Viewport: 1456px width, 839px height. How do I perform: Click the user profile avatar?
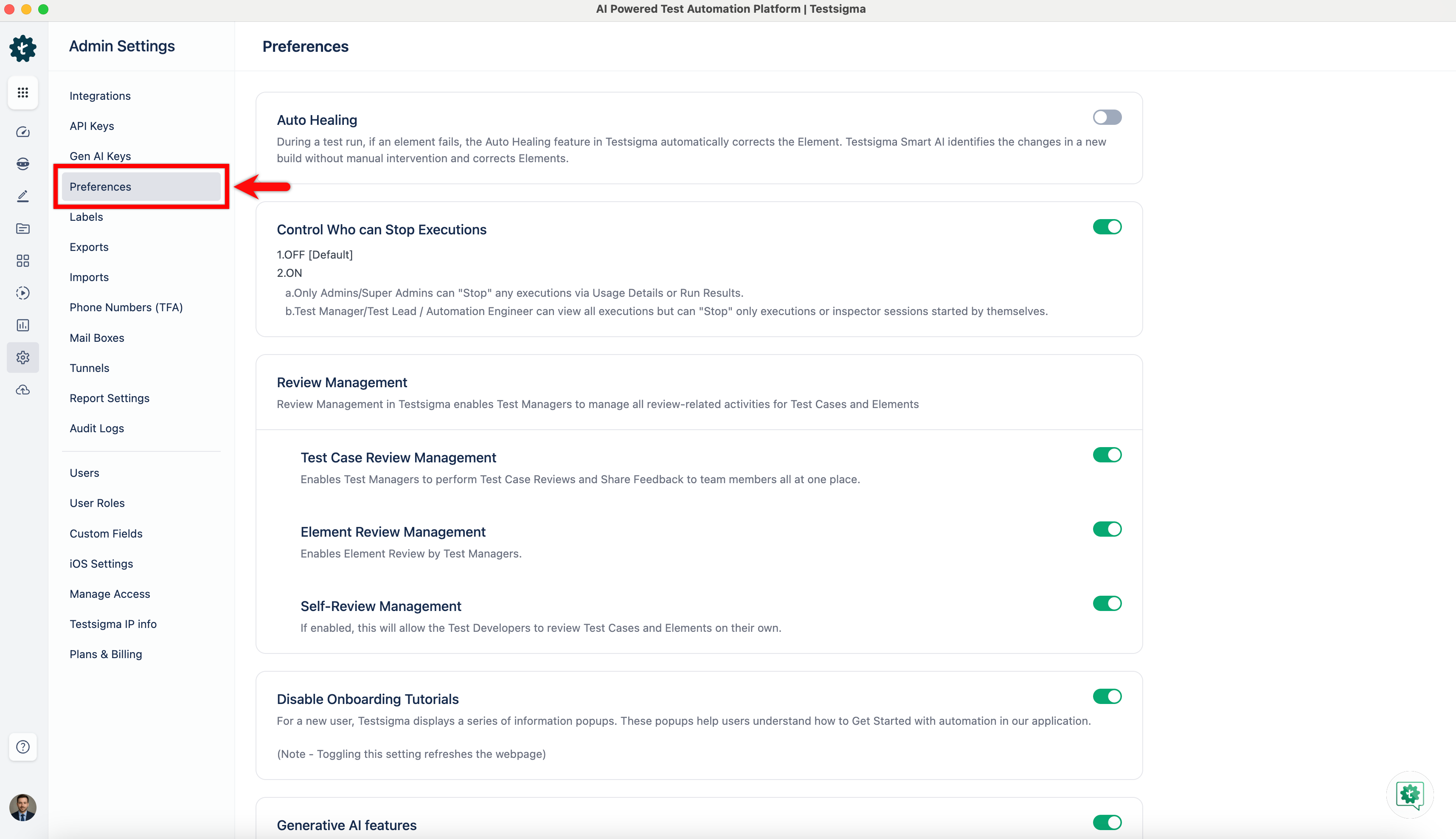click(x=23, y=807)
